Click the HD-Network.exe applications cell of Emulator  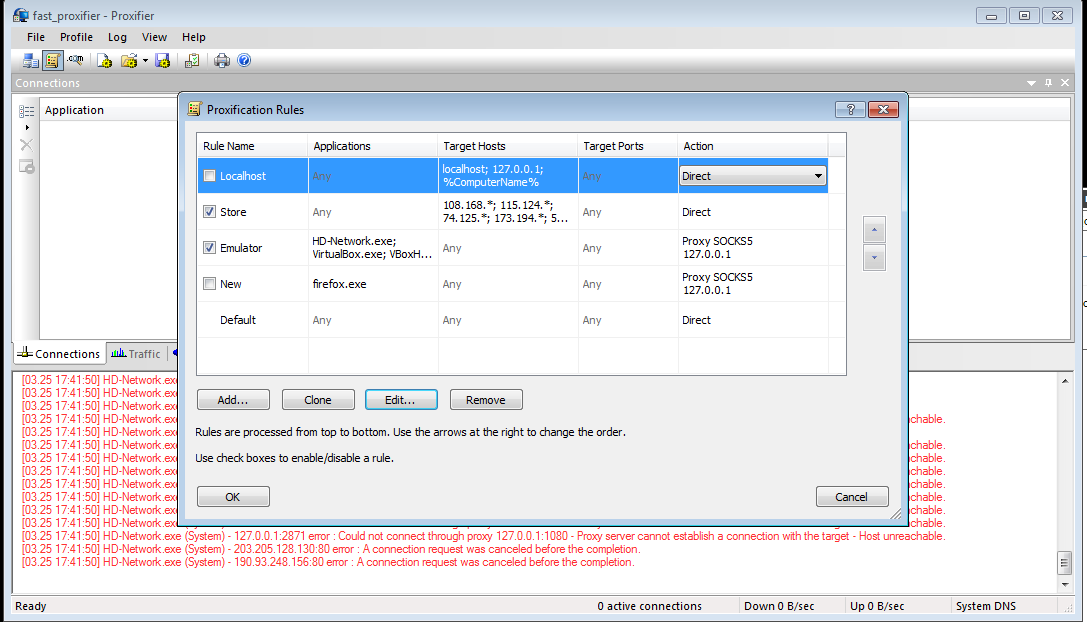372,248
